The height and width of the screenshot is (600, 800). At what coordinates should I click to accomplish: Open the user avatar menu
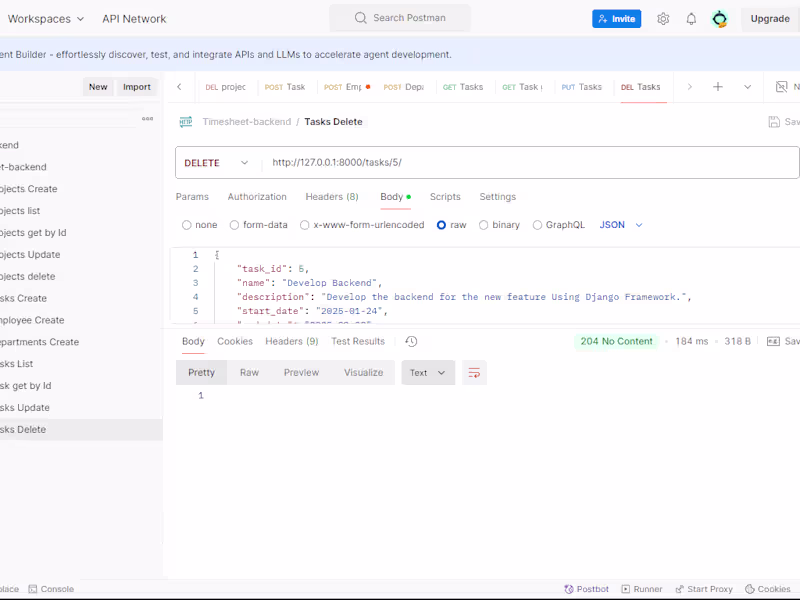pyautogui.click(x=719, y=19)
